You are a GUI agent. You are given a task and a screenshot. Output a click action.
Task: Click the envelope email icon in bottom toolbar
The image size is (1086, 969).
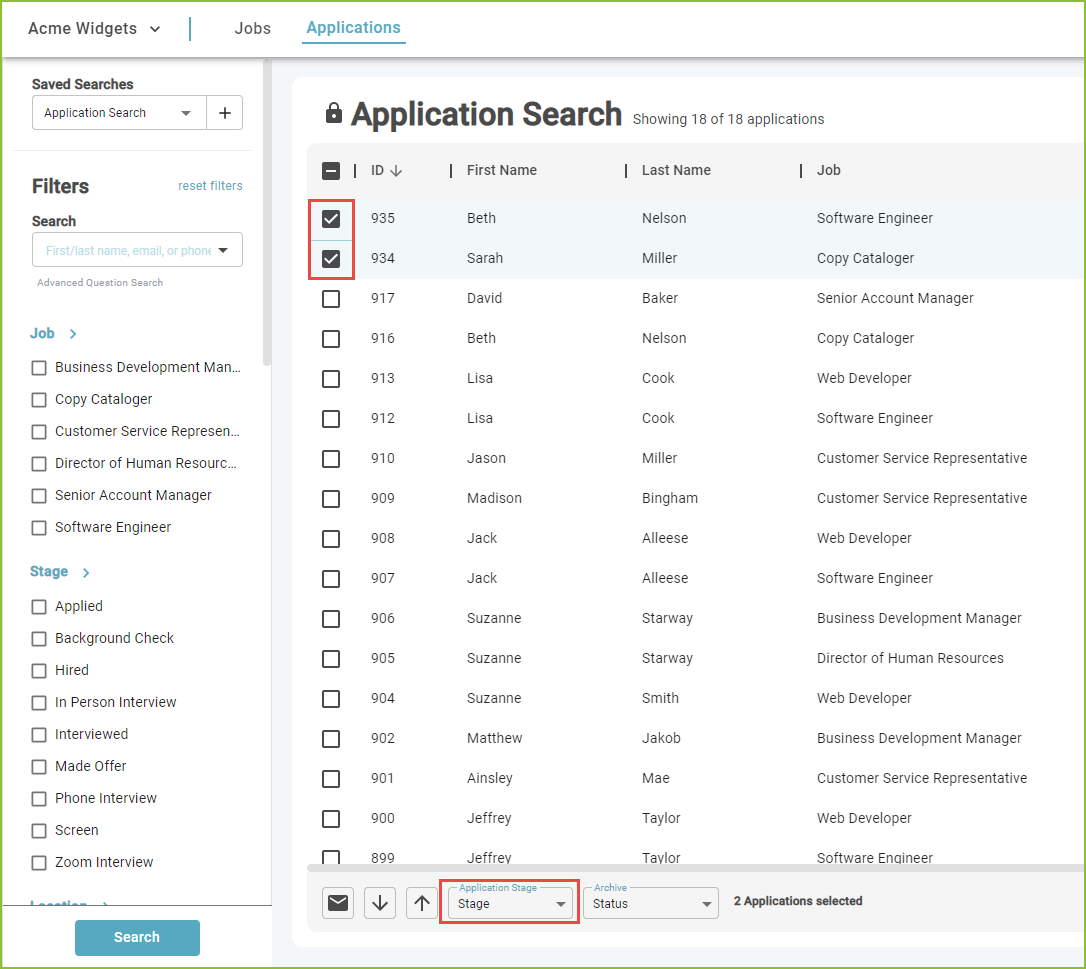point(338,903)
